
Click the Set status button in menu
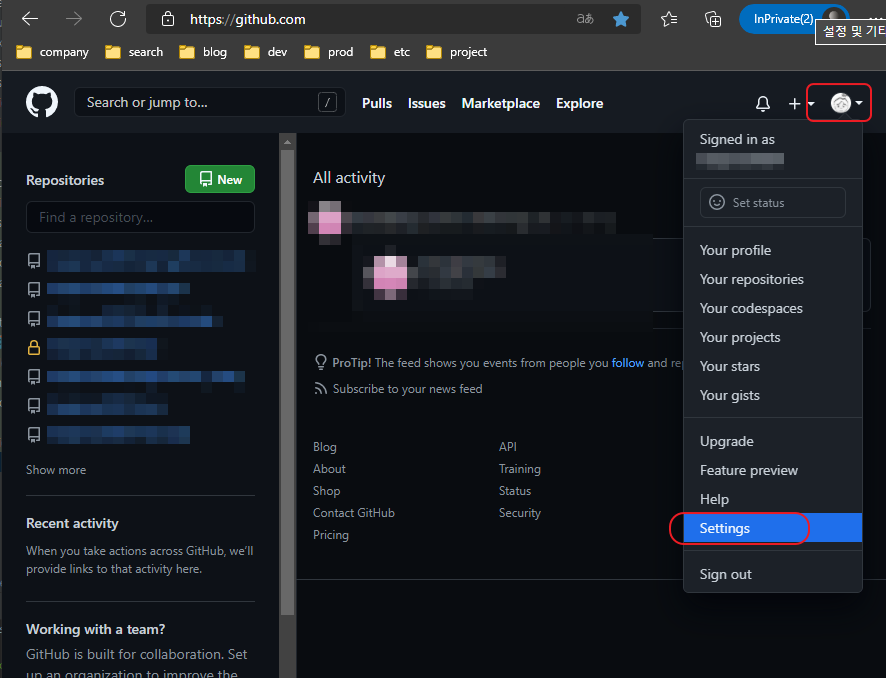[x=772, y=202]
